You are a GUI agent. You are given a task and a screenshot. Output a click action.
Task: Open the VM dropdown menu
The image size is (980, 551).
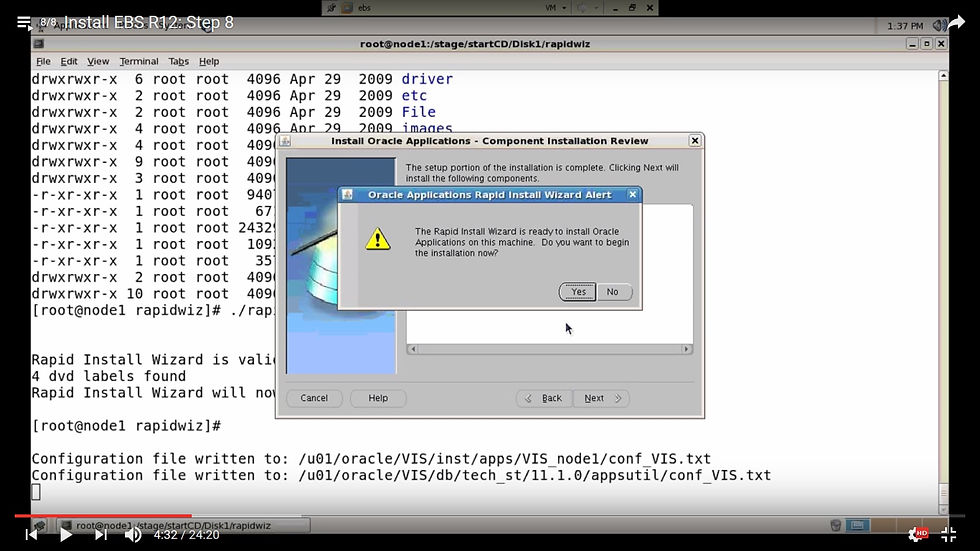[556, 8]
